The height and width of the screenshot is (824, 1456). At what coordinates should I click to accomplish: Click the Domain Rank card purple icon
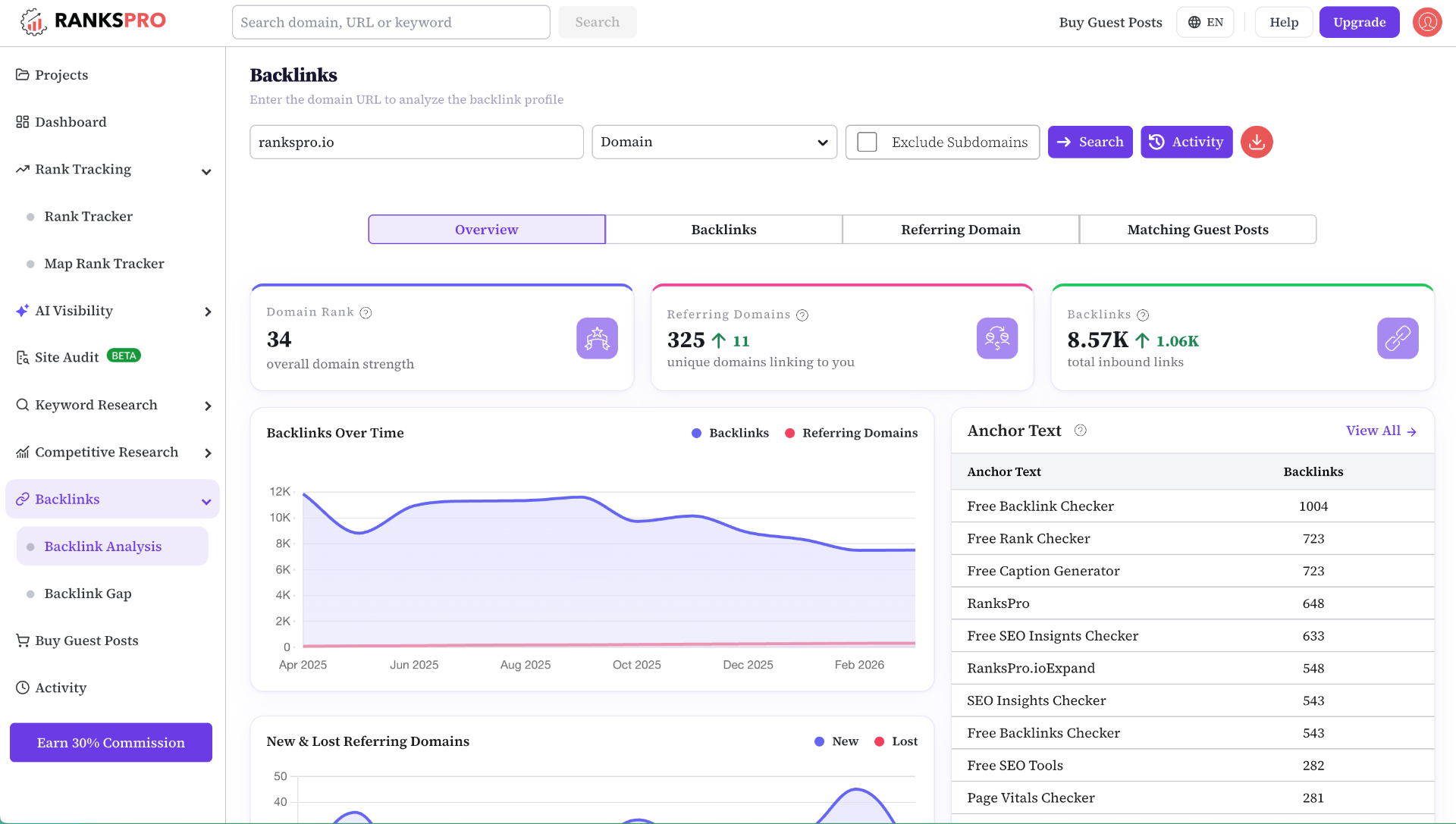coord(597,338)
